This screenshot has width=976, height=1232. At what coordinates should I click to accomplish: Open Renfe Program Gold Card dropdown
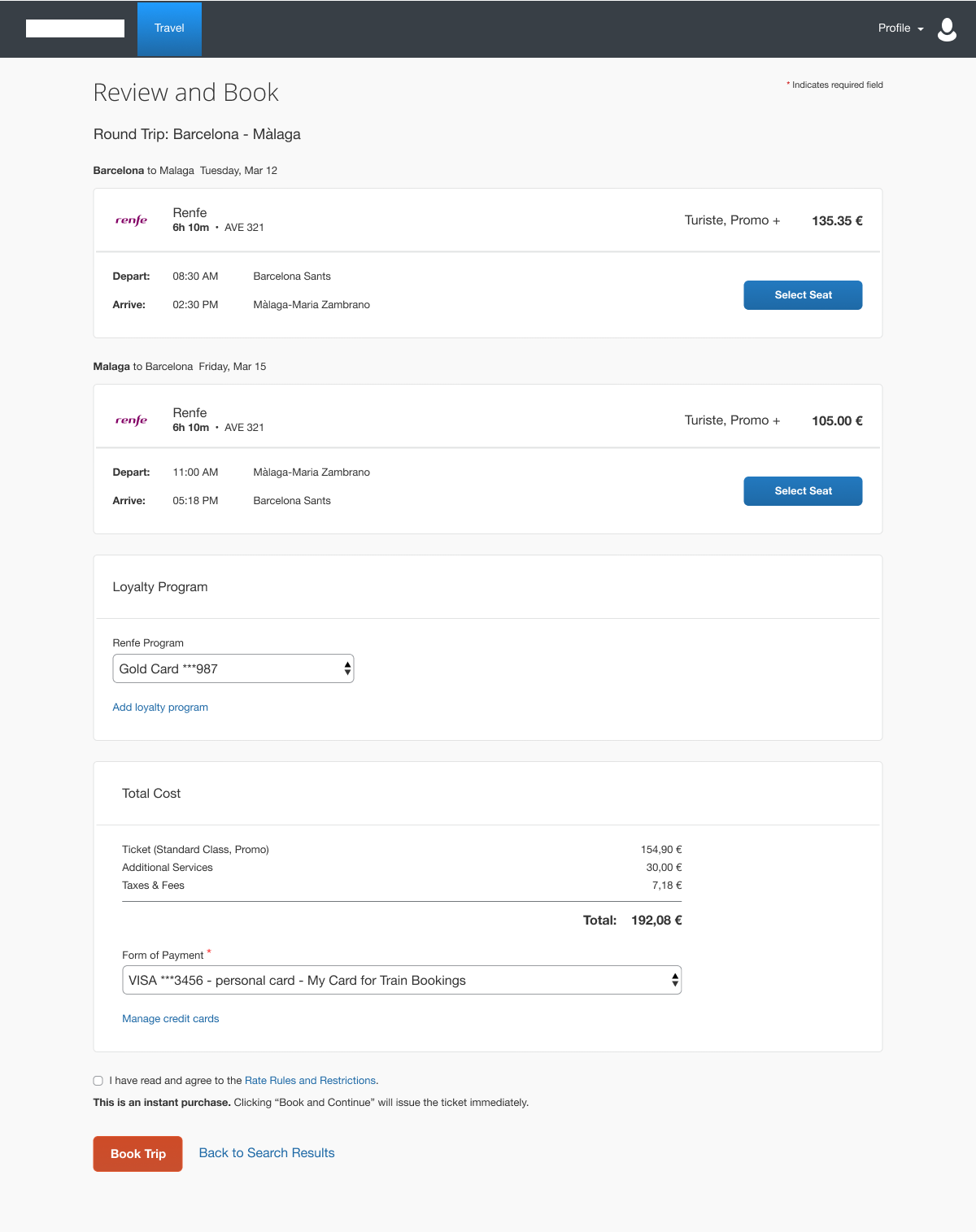click(233, 668)
